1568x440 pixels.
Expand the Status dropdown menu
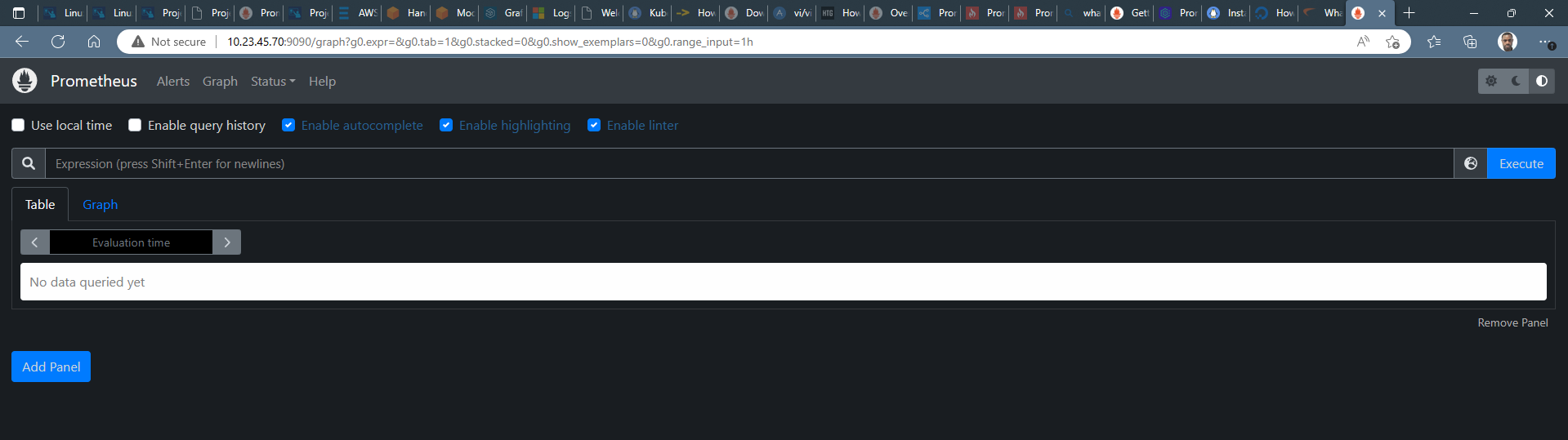point(272,81)
